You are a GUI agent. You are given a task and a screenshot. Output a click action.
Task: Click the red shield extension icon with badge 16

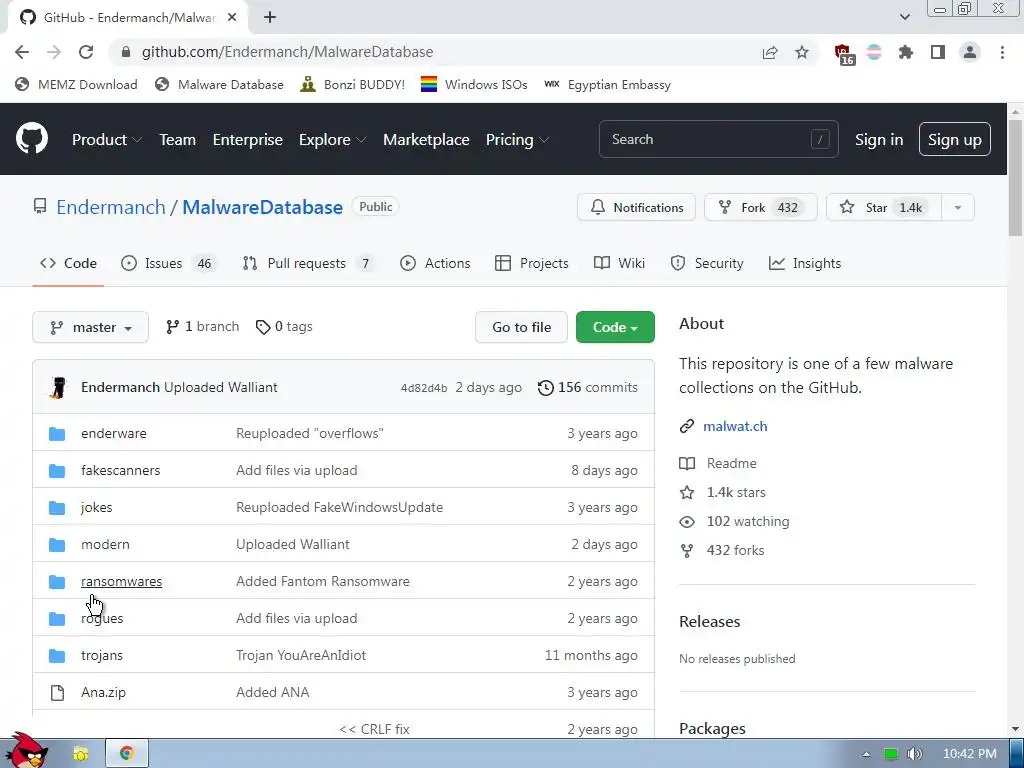843,54
